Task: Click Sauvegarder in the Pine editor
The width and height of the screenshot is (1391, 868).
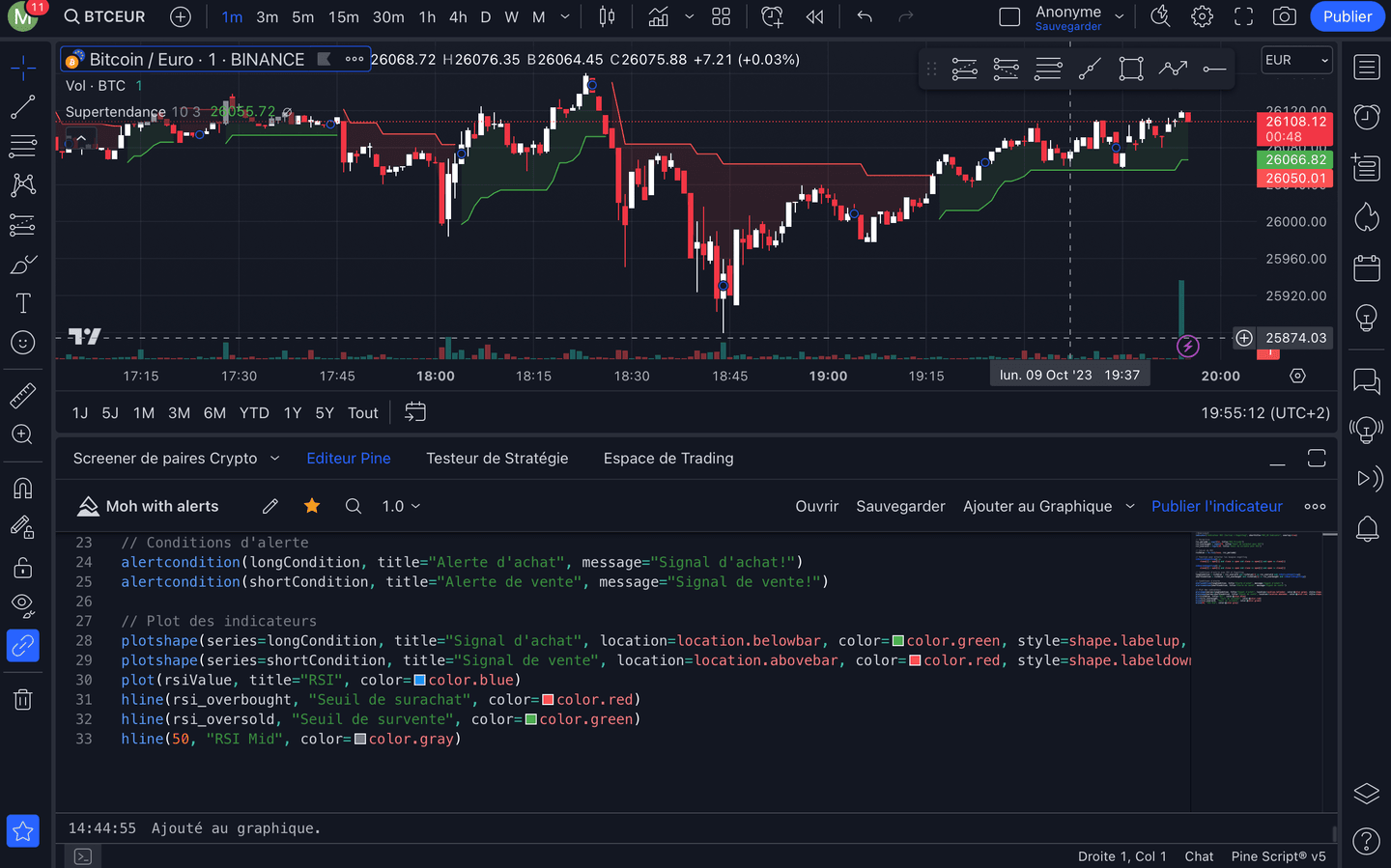Action: click(900, 505)
